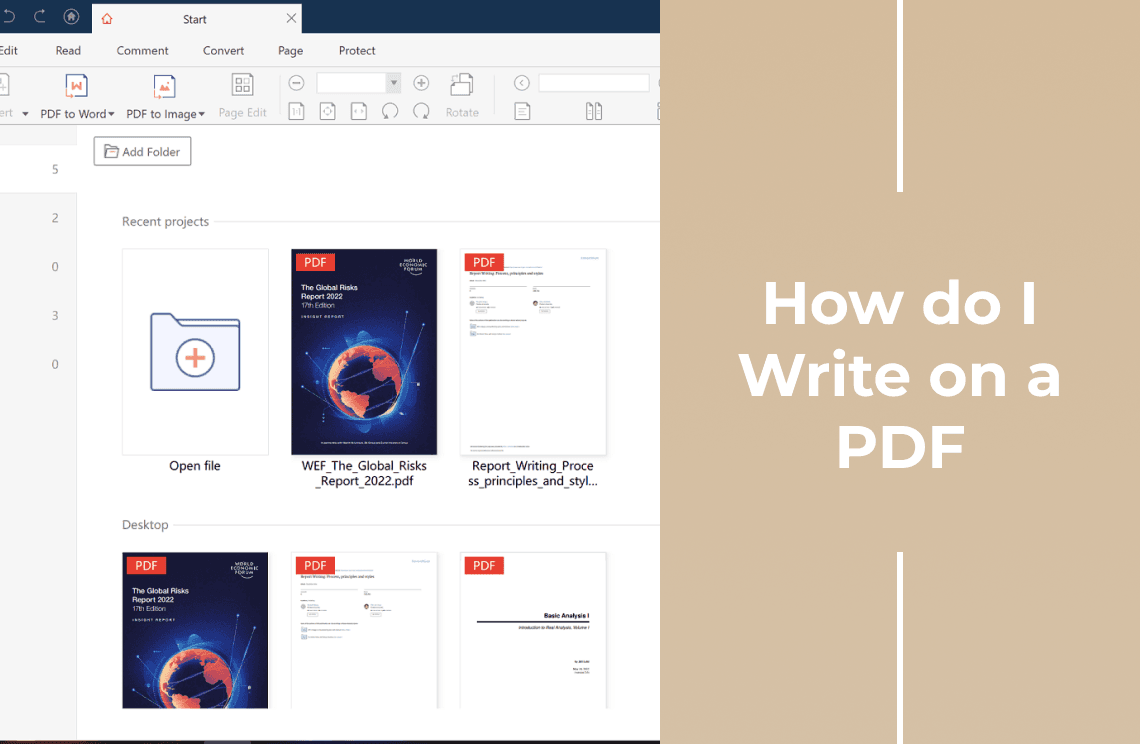Viewport: 1140px width, 744px height.
Task: Click the "2" count in the left sidebar
Action: click(55, 218)
